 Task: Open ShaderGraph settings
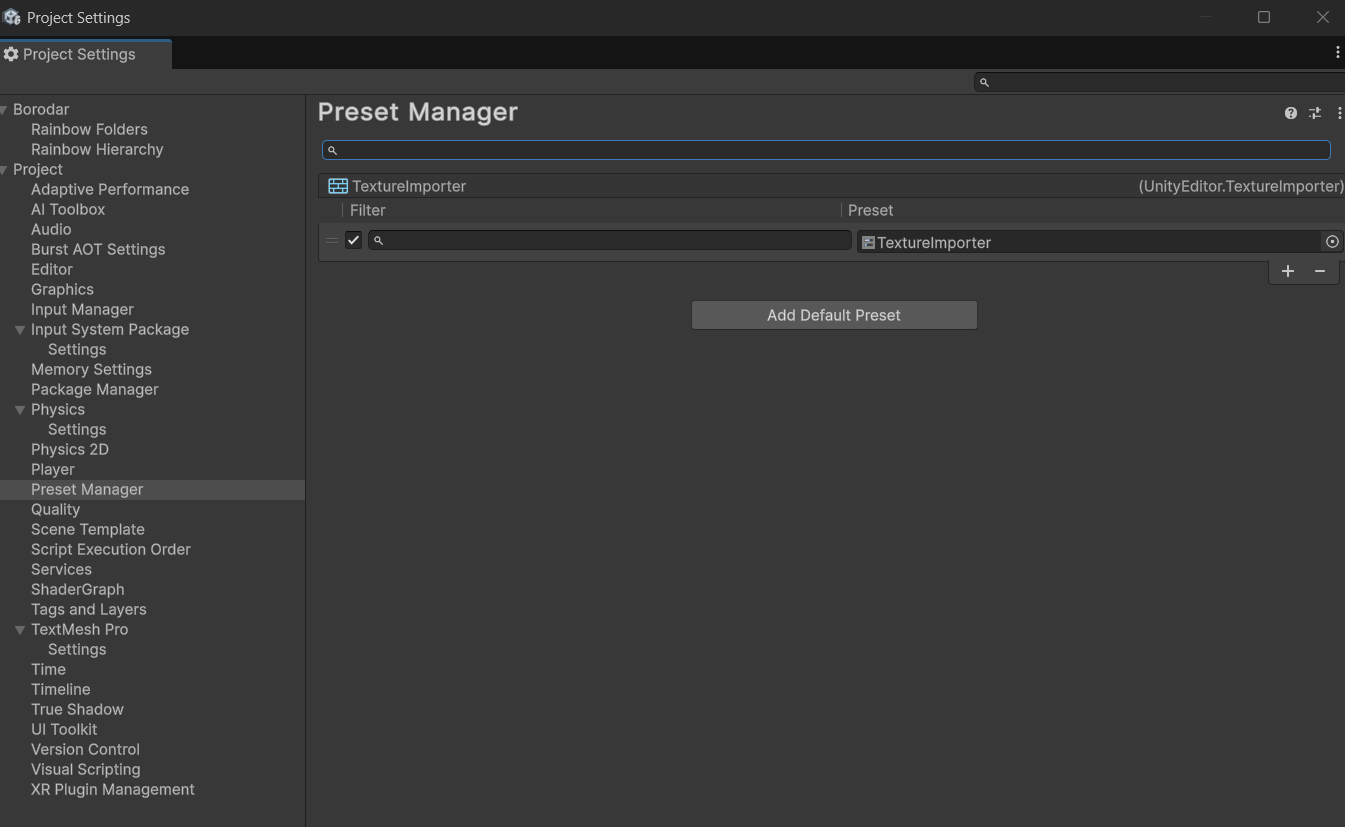(78, 589)
